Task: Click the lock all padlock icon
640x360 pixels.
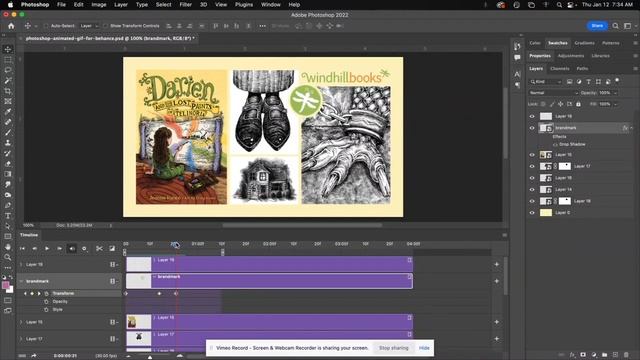Action: [x=578, y=104]
